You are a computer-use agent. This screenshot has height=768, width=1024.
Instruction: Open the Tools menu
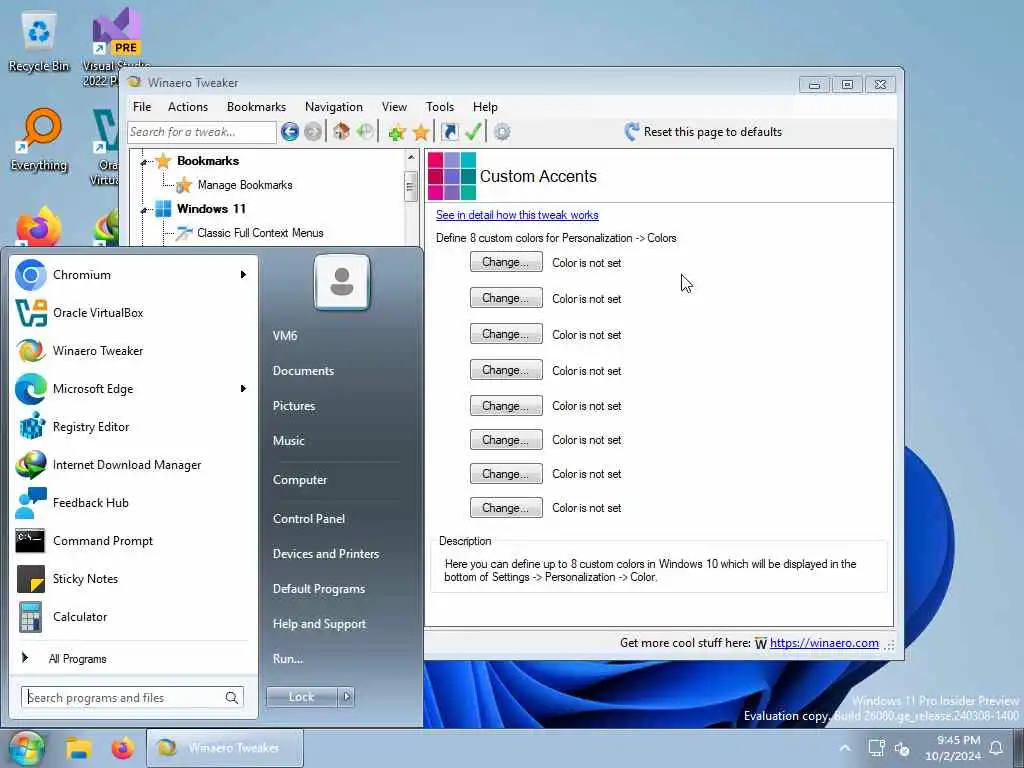click(440, 106)
